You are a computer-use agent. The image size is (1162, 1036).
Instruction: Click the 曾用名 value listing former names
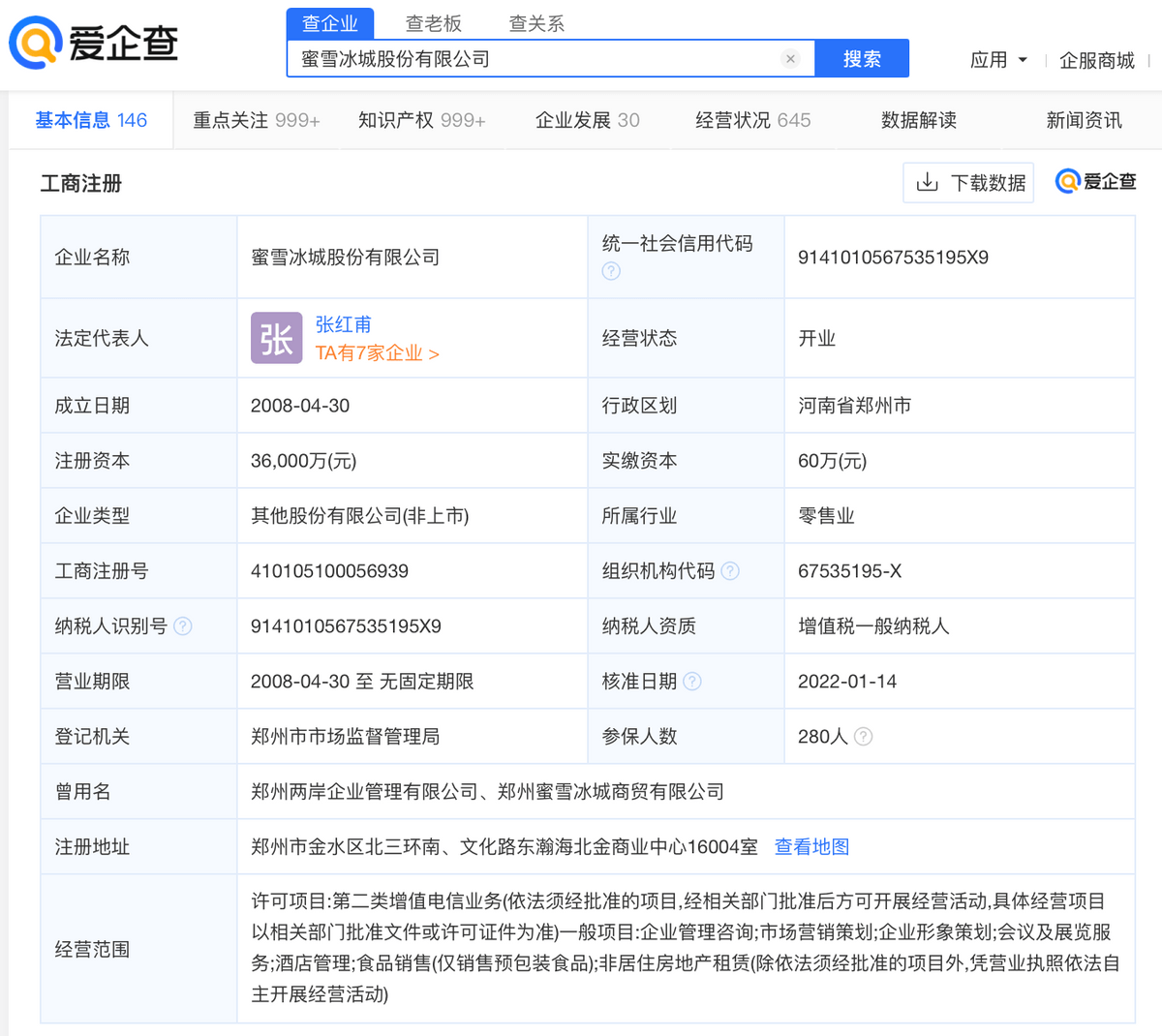(x=487, y=792)
